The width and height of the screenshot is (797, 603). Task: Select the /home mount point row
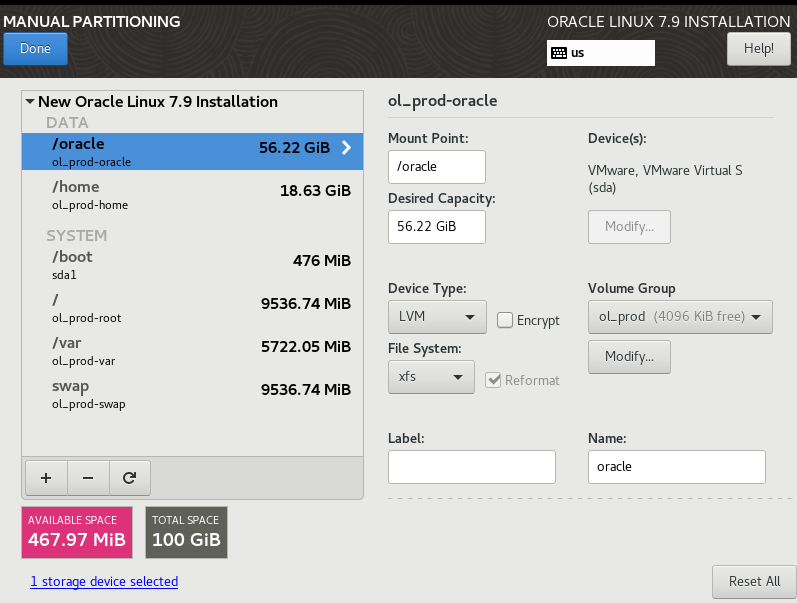193,195
